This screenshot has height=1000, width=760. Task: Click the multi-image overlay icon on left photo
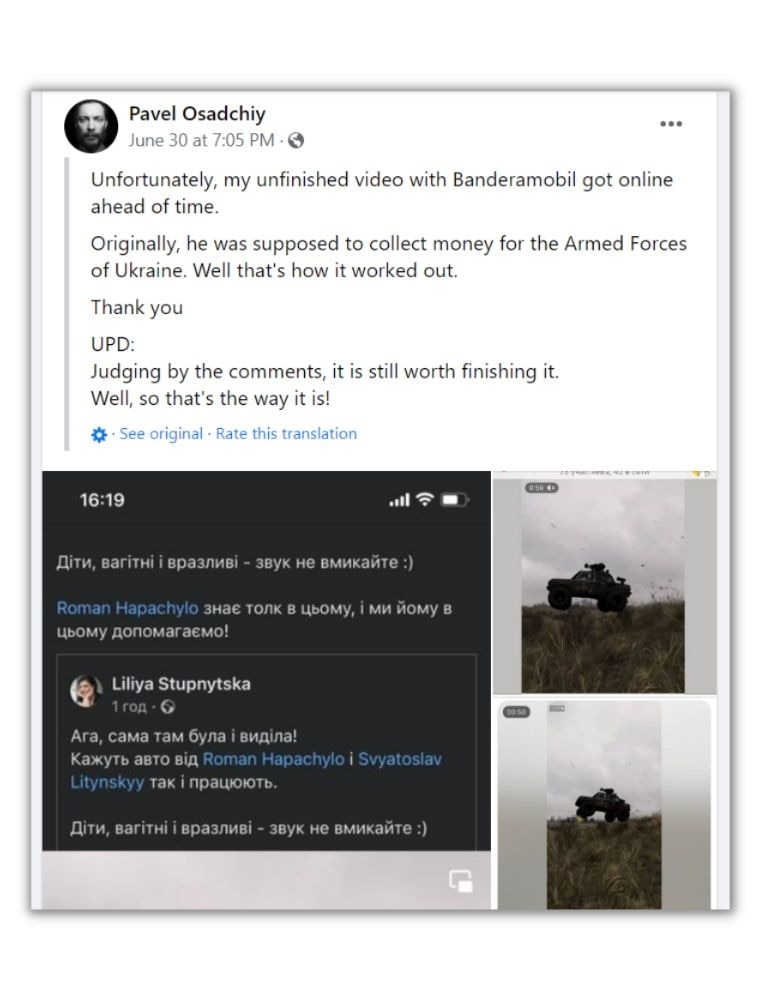[x=460, y=880]
